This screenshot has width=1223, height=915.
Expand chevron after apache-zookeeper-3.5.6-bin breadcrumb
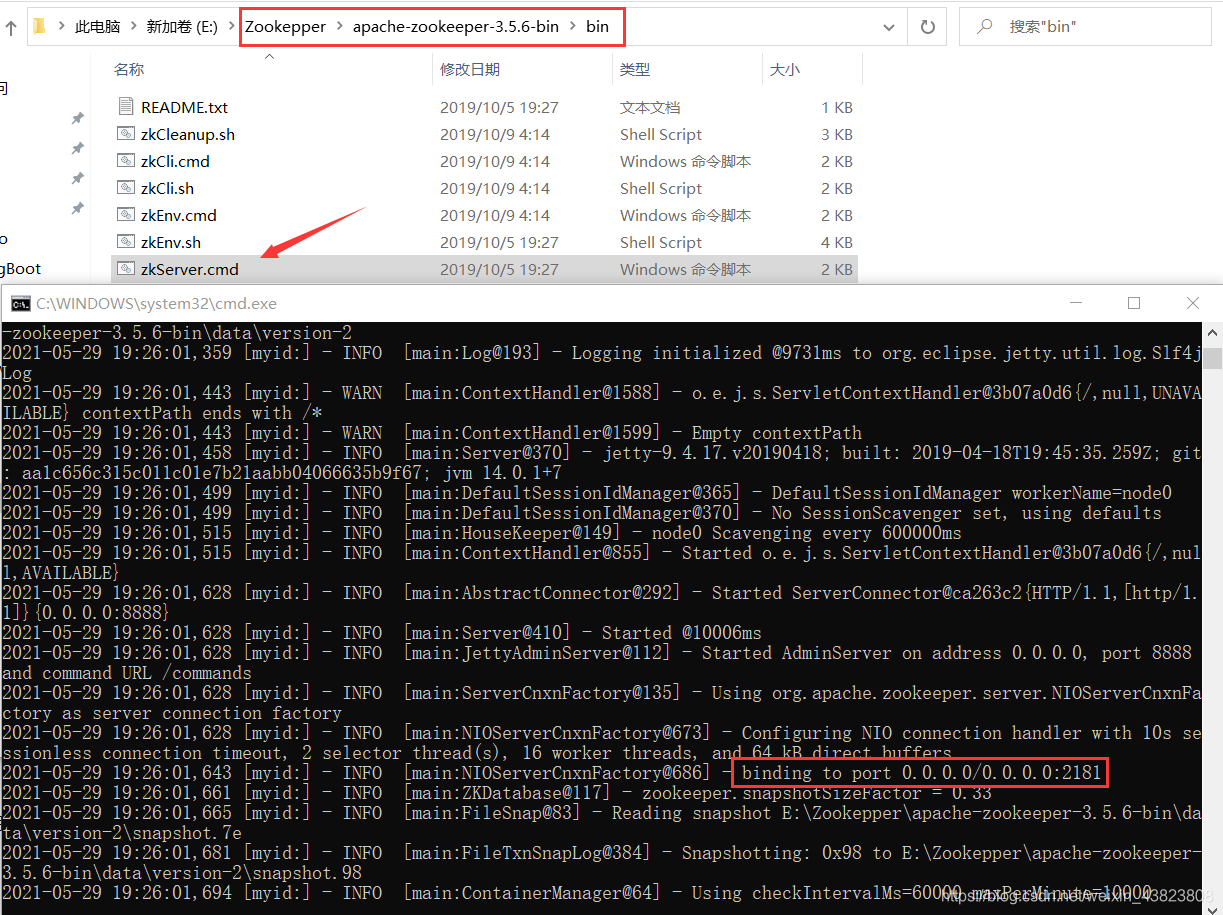573,27
